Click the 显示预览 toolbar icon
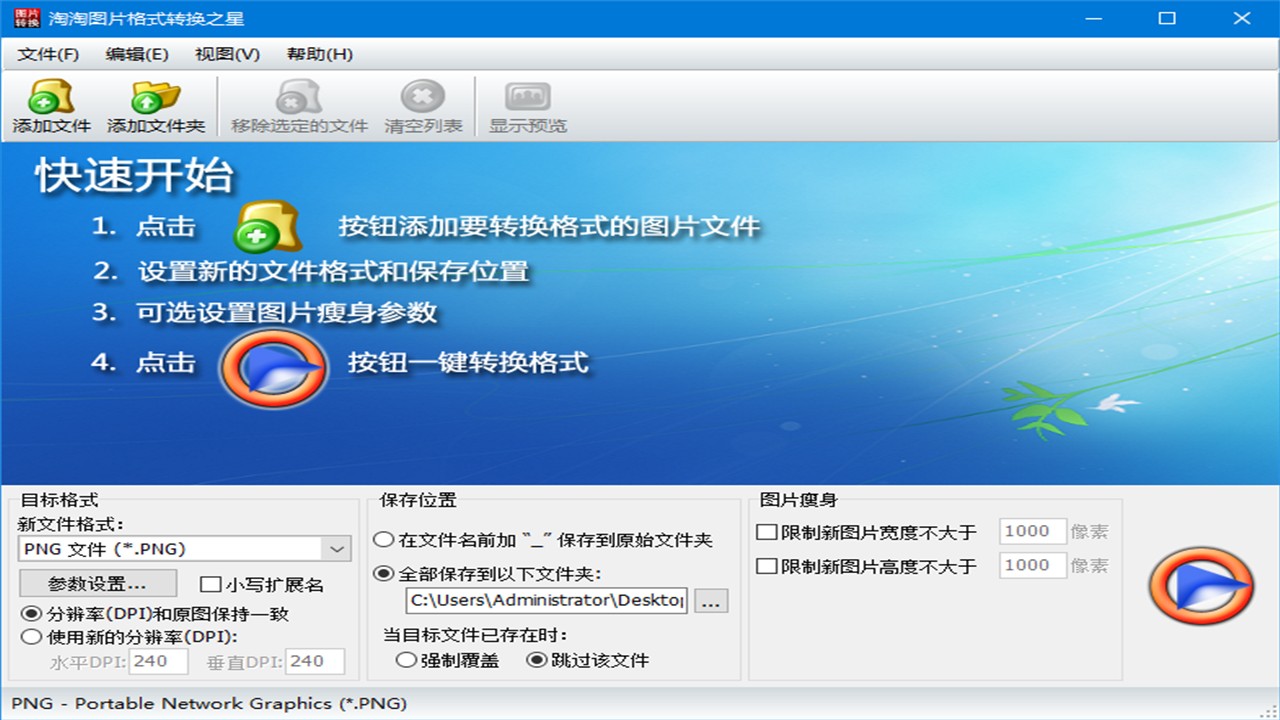The image size is (1280, 720). pos(528,97)
